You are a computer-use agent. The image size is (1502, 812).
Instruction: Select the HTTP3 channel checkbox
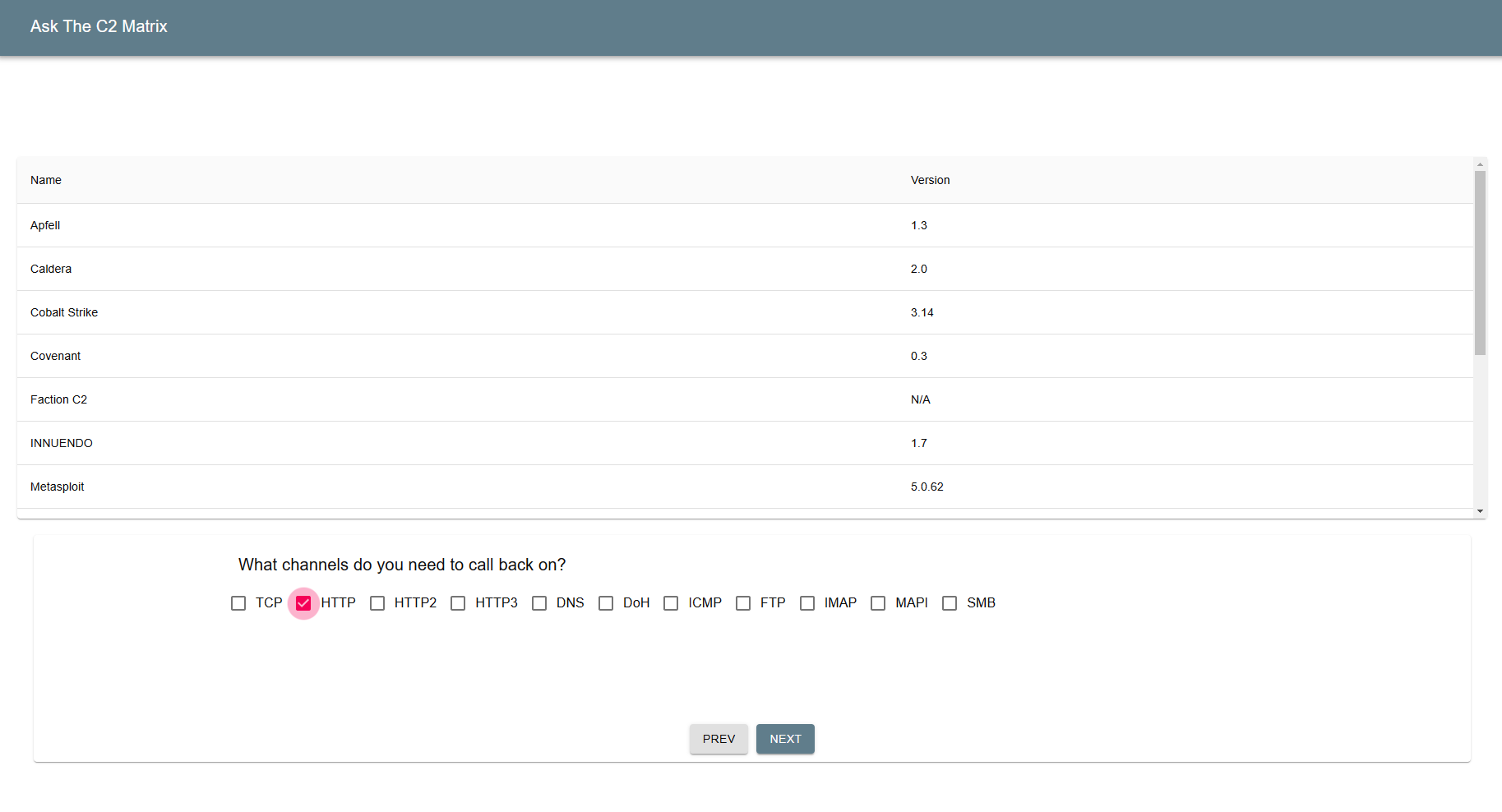(458, 603)
